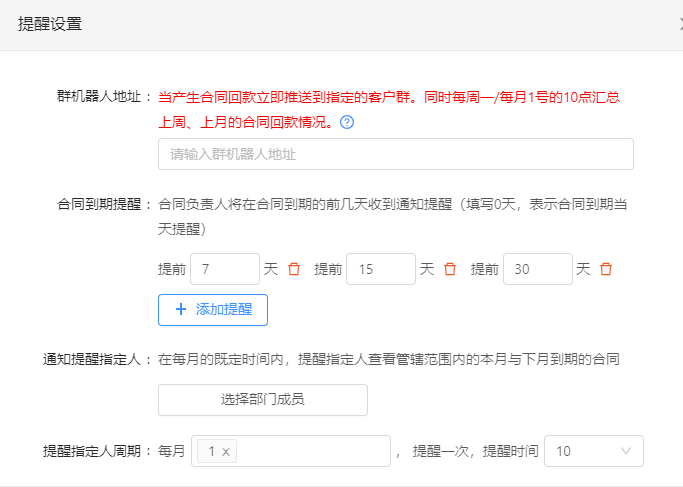
Task: Click the reminder time dropdown chevron arrow
Action: (626, 451)
